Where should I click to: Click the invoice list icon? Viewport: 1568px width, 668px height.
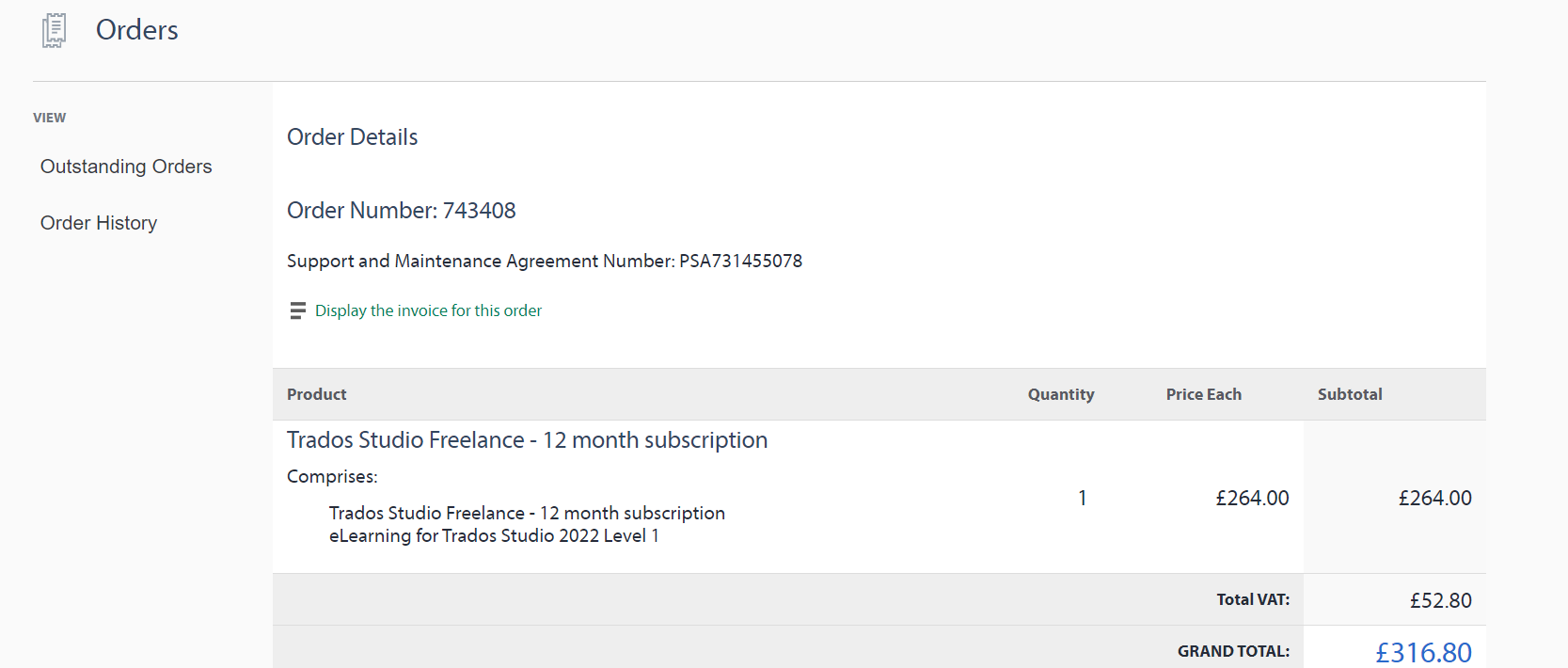[298, 310]
